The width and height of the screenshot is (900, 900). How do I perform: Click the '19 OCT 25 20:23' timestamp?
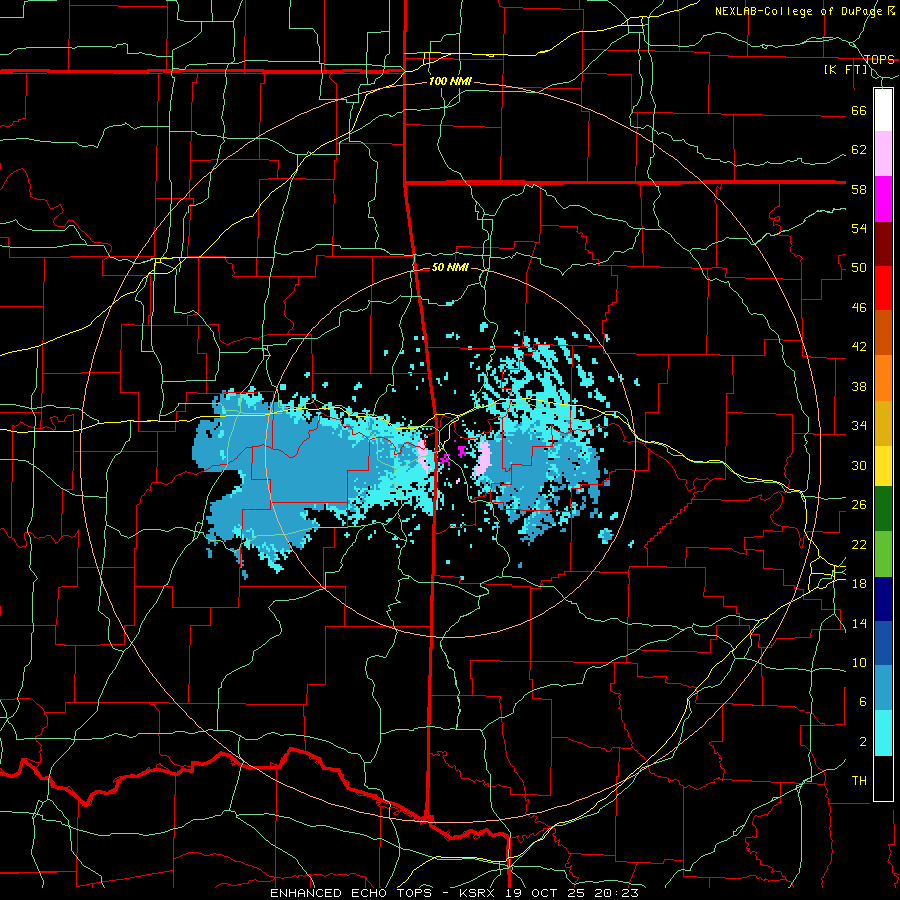tap(572, 893)
